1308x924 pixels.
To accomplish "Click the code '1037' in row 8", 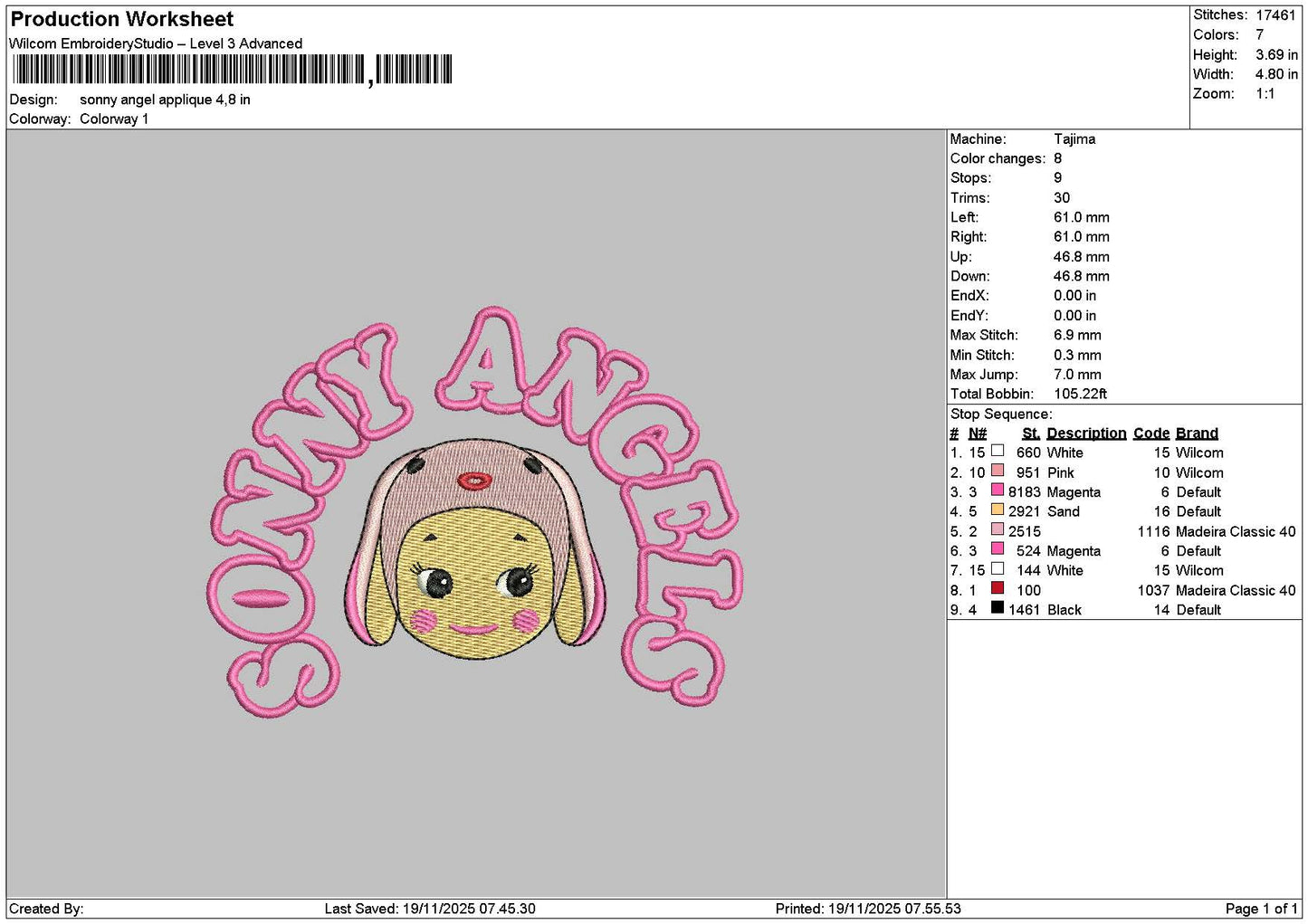I will click(1153, 590).
